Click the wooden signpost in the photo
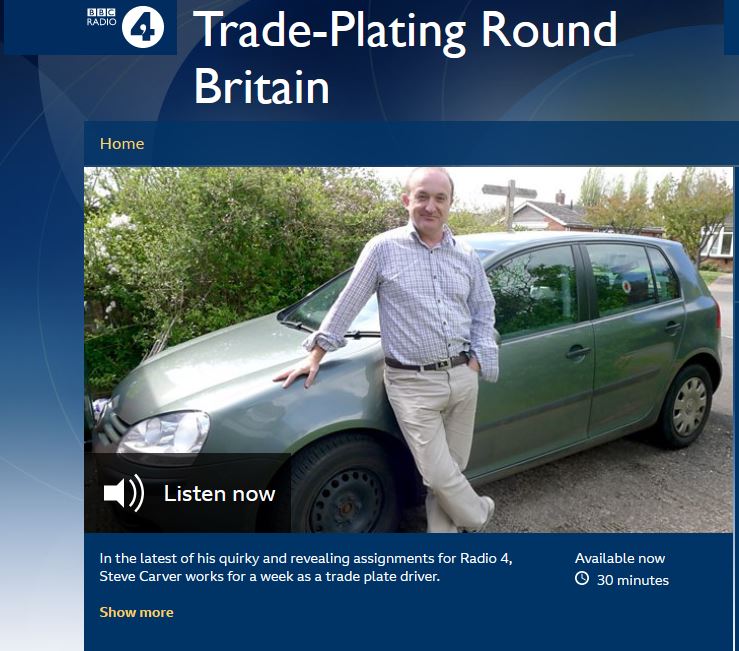Viewport: 739px width, 651px height. pyautogui.click(x=509, y=204)
